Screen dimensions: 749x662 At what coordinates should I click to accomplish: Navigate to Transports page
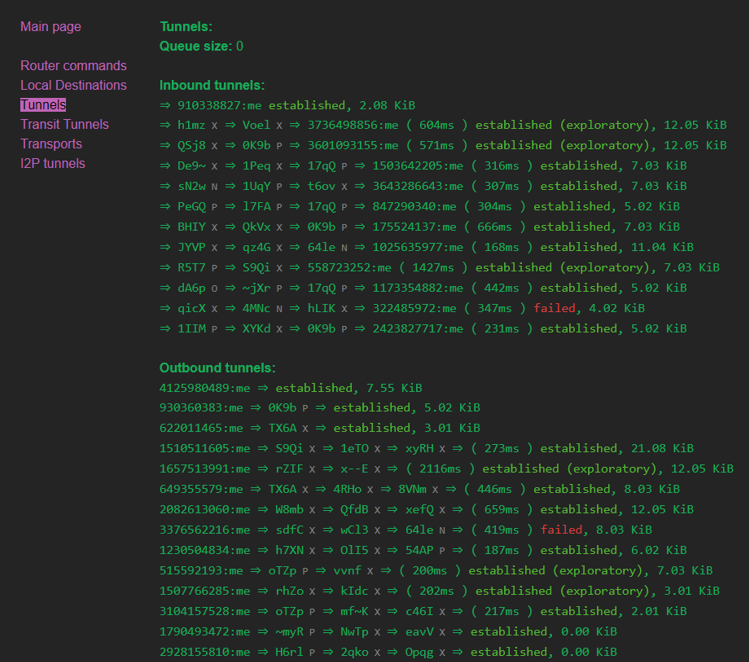click(x=51, y=144)
